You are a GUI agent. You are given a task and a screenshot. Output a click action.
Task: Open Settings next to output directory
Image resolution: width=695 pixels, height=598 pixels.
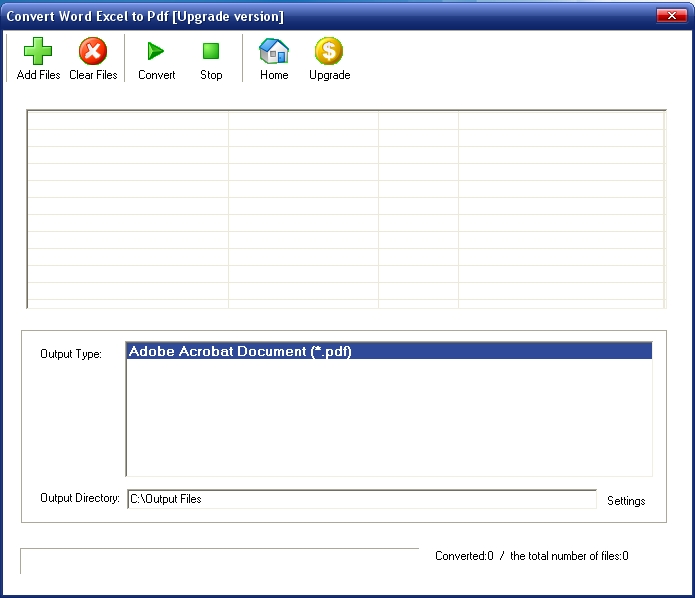click(626, 501)
